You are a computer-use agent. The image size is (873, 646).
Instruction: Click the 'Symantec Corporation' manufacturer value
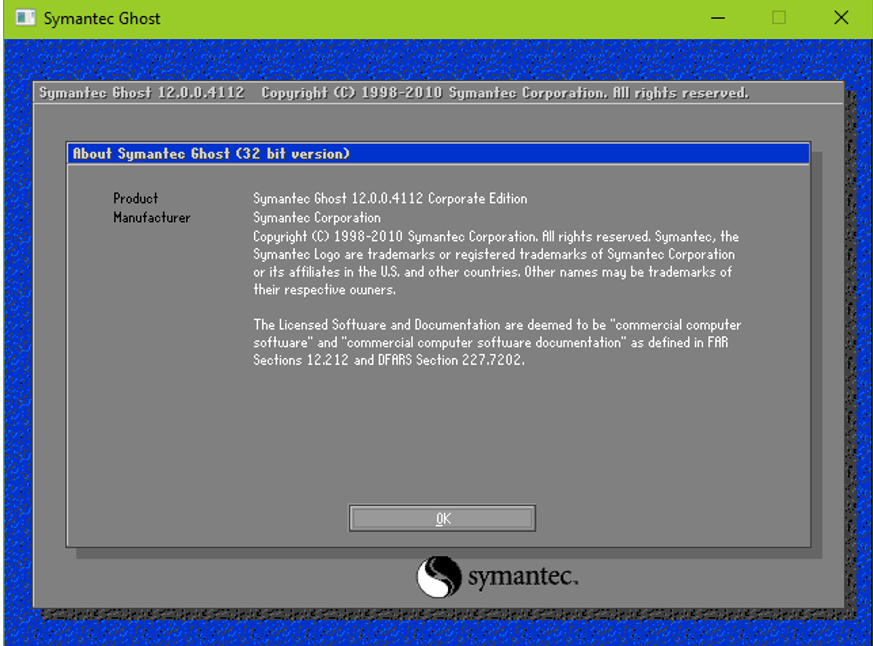[x=317, y=218]
